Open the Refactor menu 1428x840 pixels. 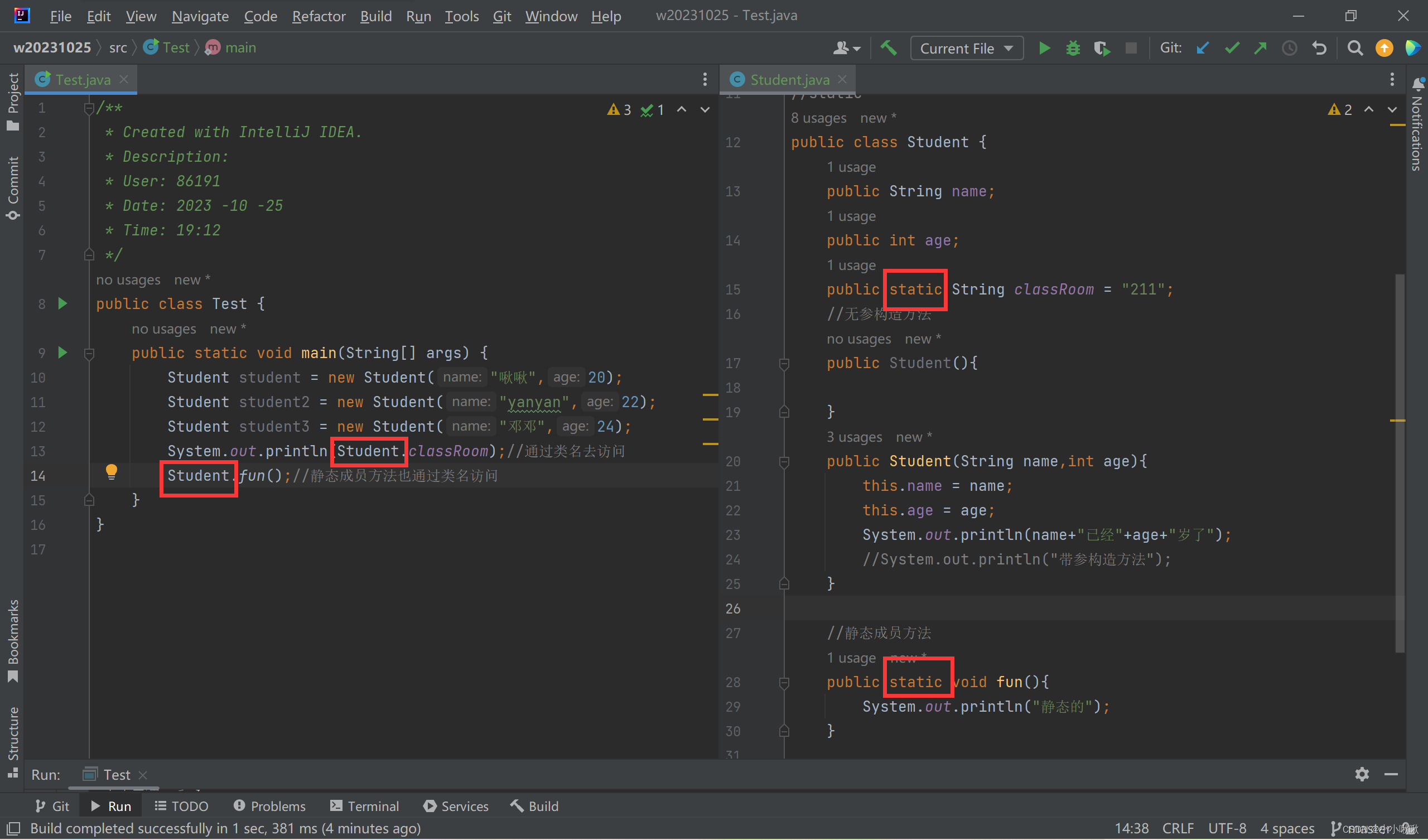[x=319, y=16]
